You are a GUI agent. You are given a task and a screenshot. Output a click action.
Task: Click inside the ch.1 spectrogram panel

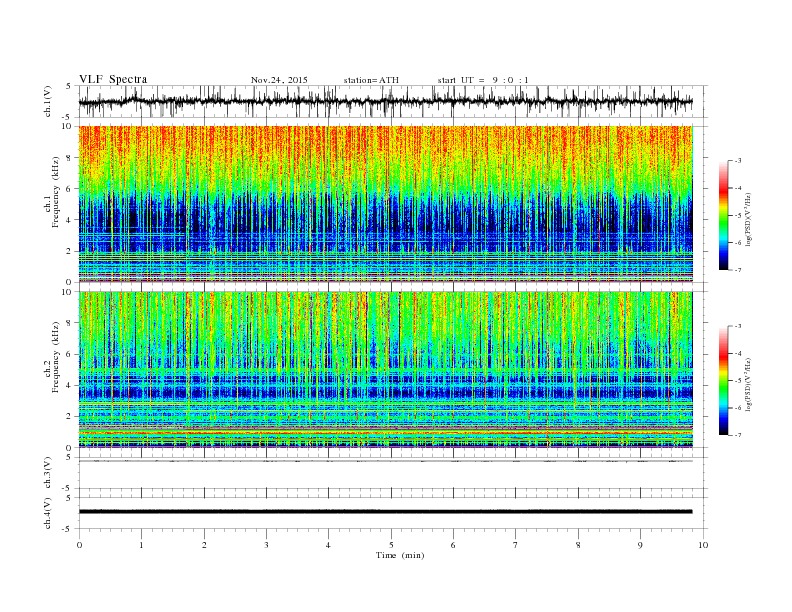(385, 204)
